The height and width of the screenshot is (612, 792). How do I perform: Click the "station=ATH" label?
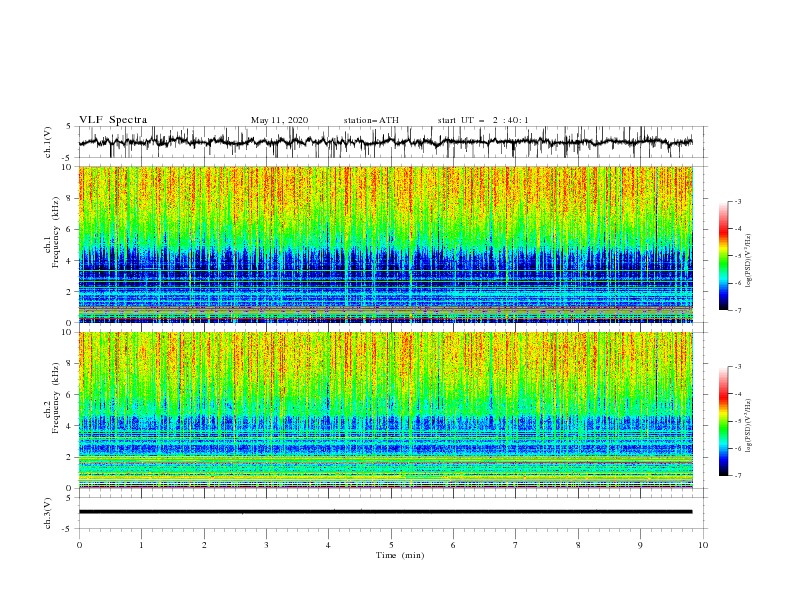point(371,120)
